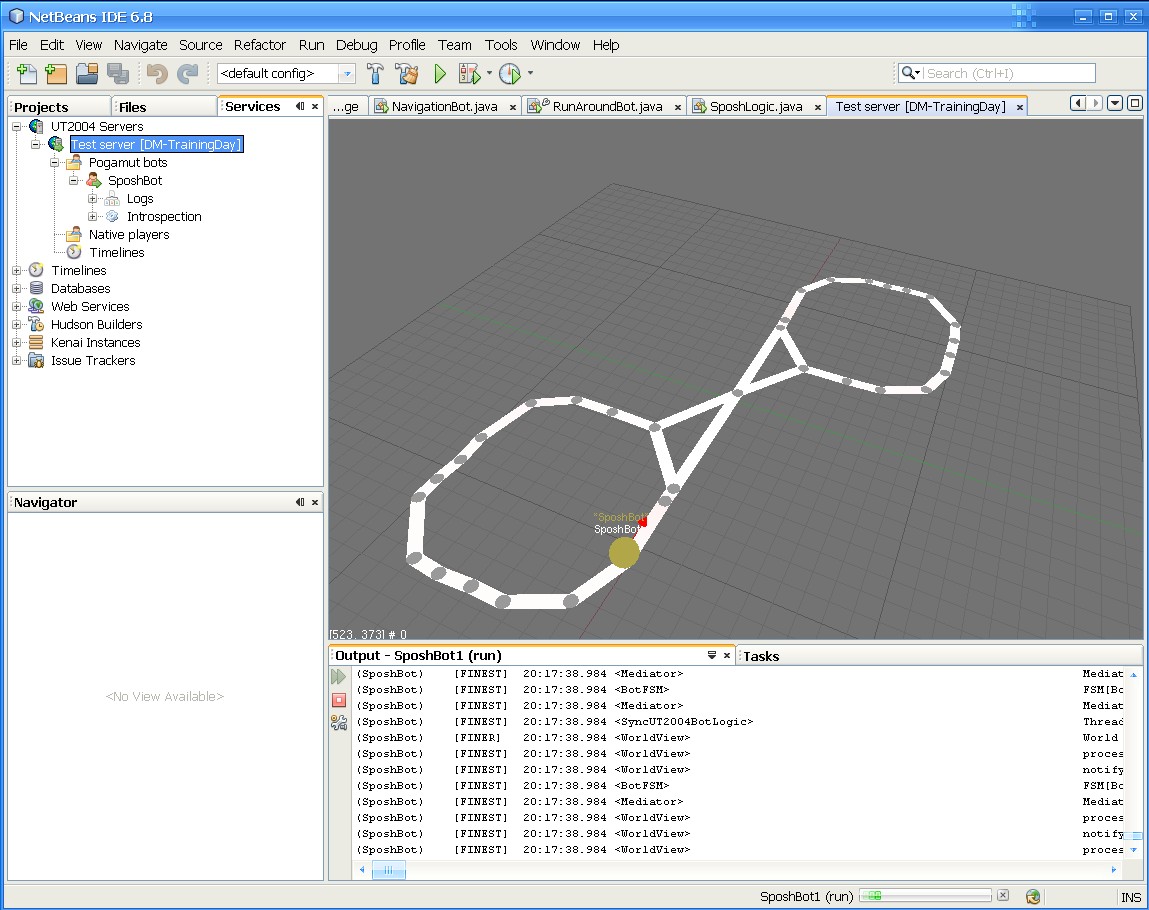Click the Open Project folder icon
Screen dimensions: 1149x910
click(87, 73)
